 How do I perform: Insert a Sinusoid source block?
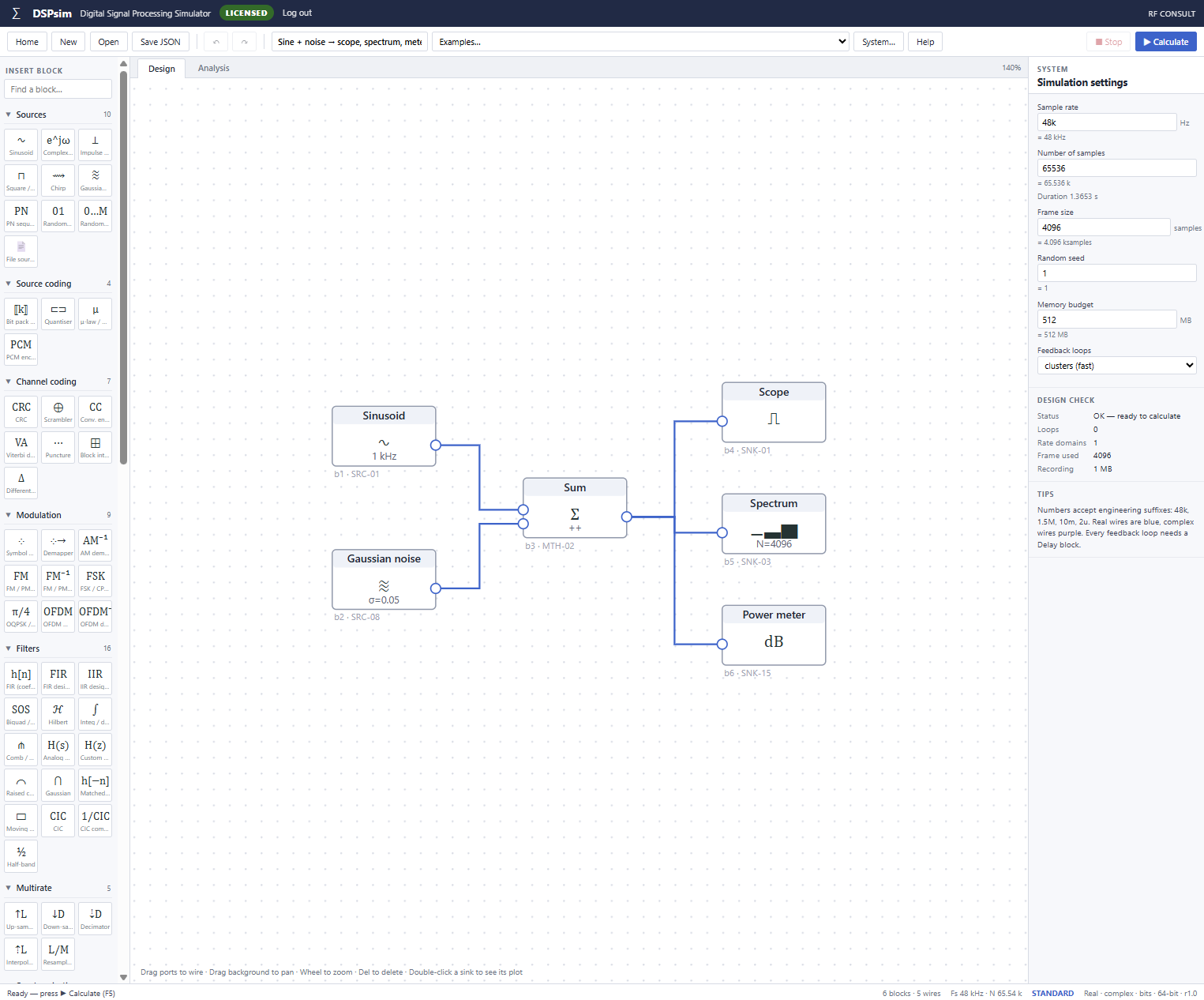(x=21, y=145)
